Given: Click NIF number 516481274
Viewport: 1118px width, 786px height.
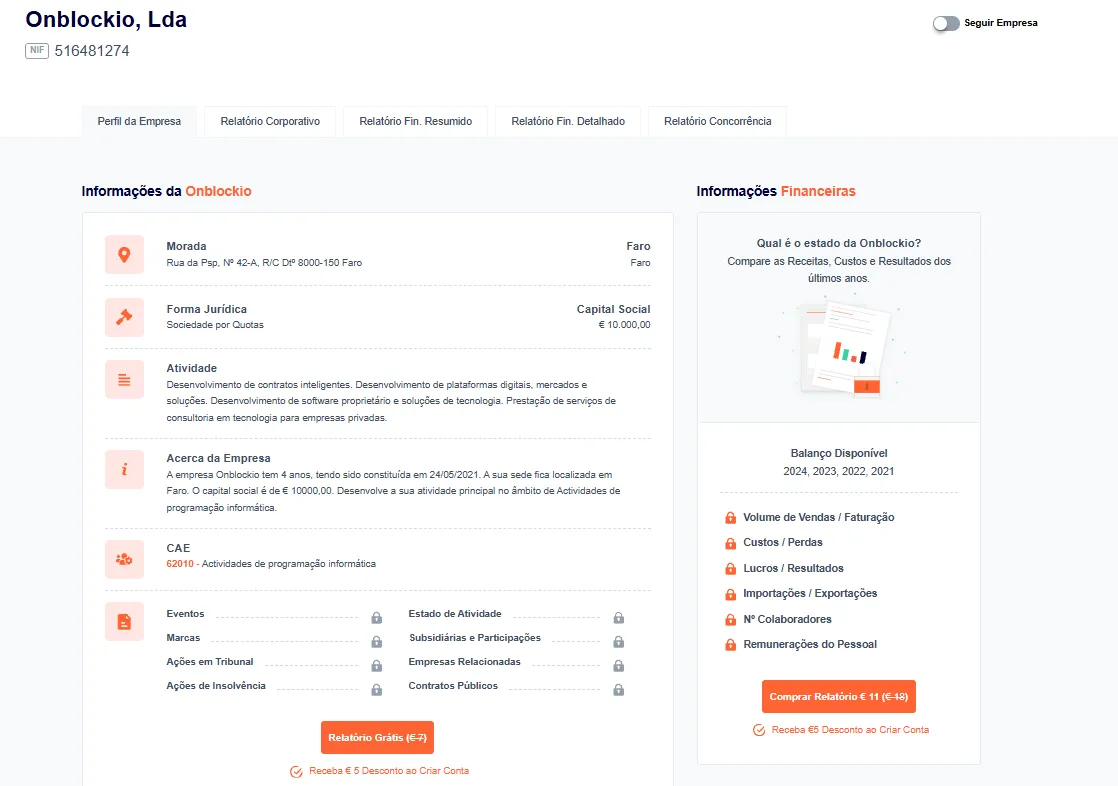Looking at the screenshot, I should click(92, 51).
